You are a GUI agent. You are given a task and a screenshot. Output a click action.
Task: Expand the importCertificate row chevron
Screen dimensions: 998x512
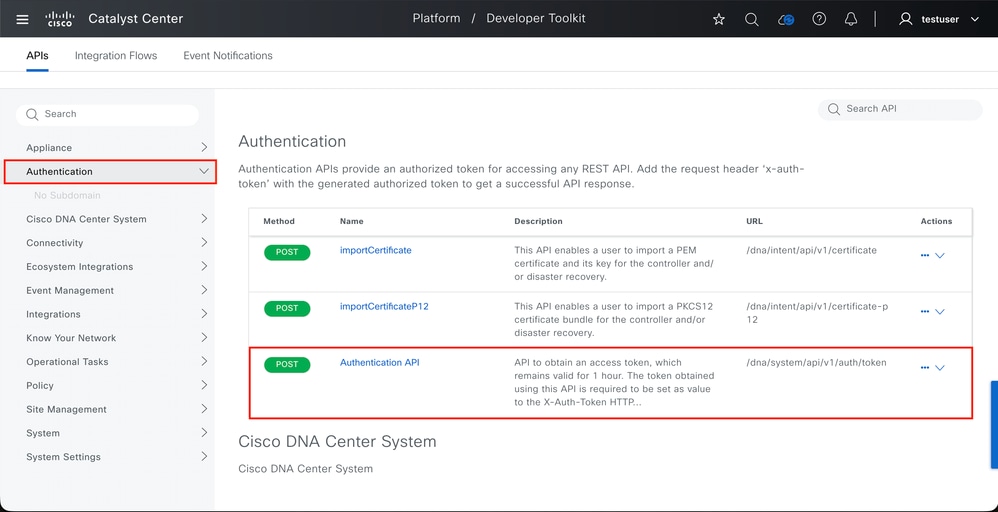(x=939, y=255)
